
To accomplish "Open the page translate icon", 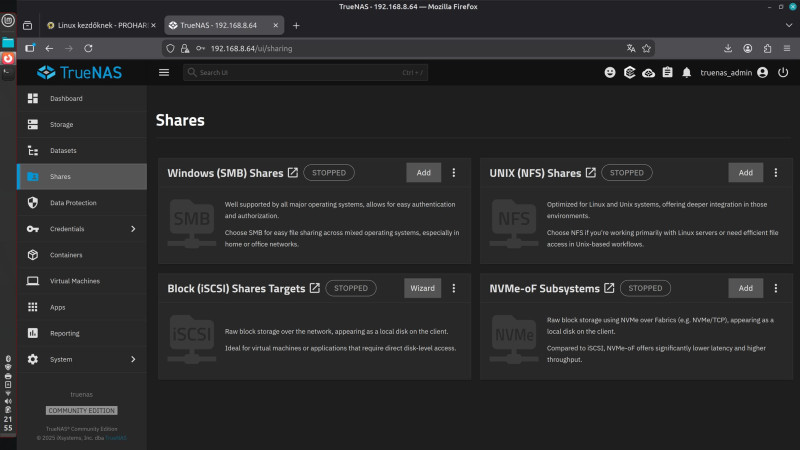I will pyautogui.click(x=631, y=48).
